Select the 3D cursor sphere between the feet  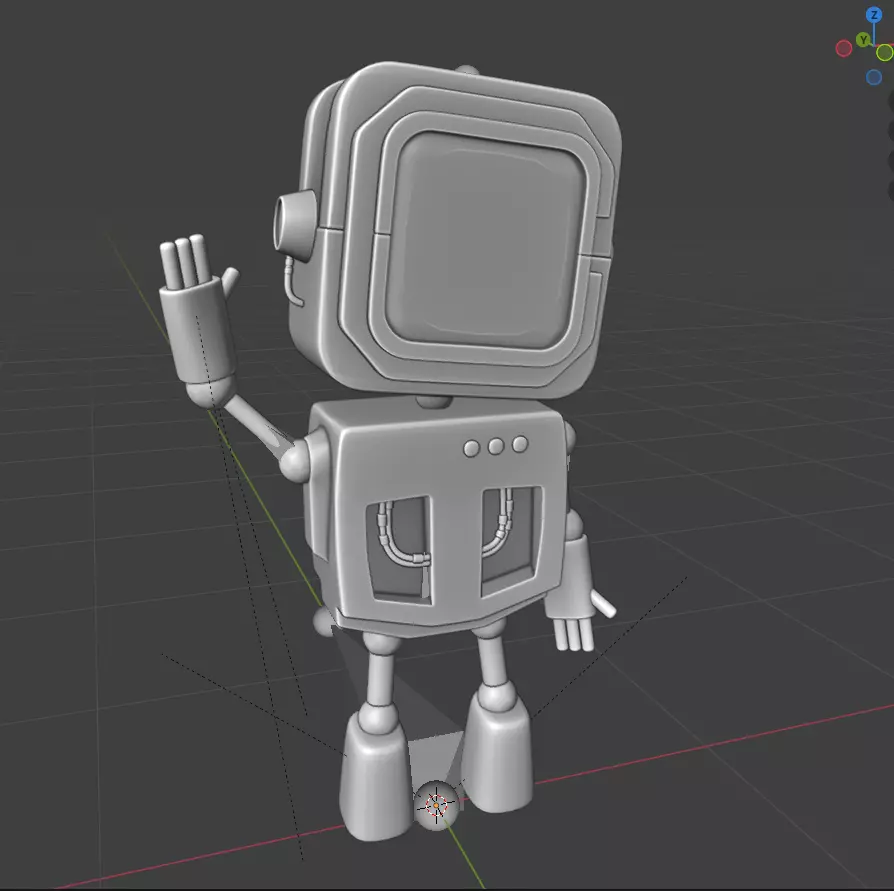(436, 805)
